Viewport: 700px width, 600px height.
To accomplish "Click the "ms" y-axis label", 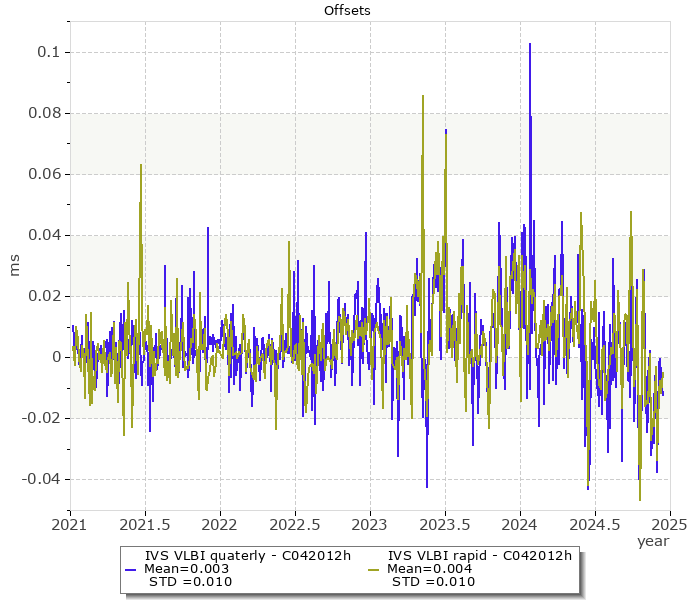I will click(14, 265).
